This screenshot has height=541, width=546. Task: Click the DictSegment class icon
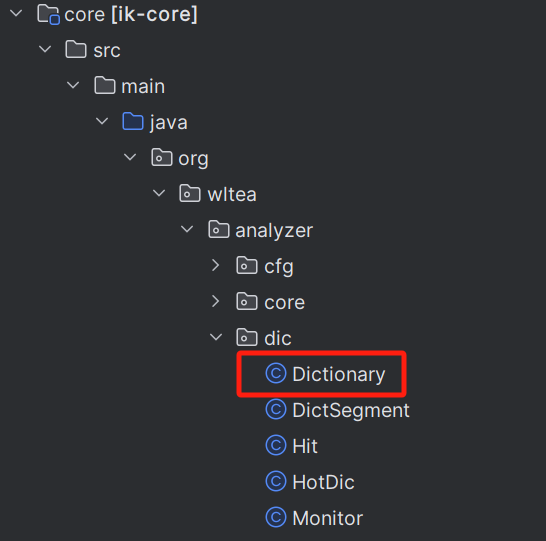point(276,409)
